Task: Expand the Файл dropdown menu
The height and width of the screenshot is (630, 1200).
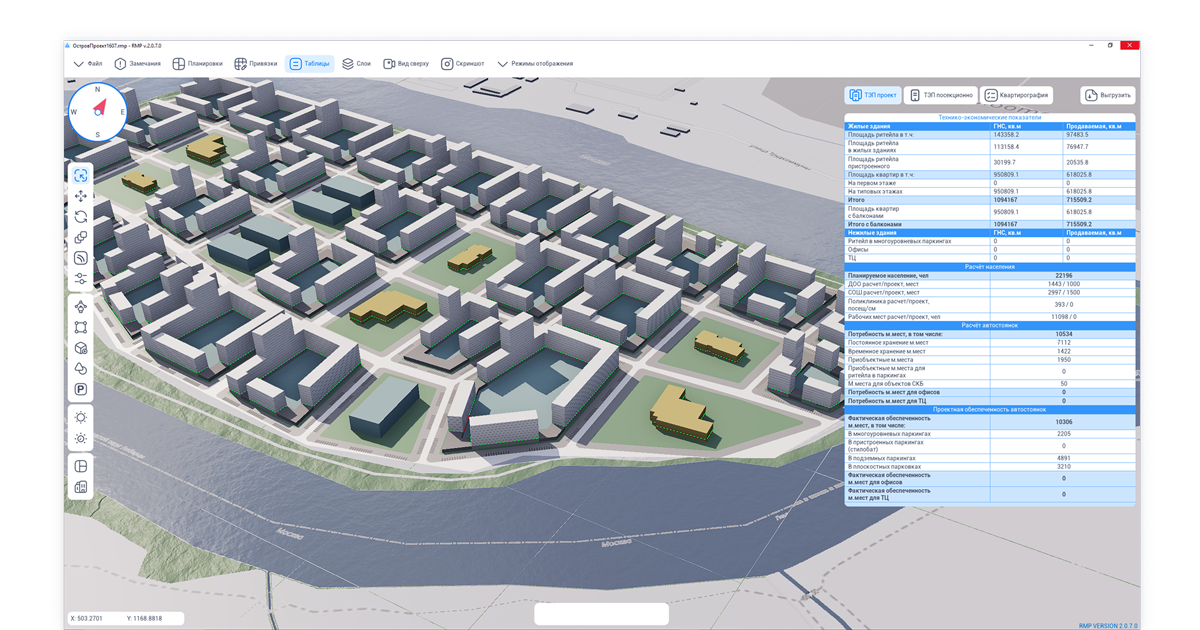Action: 88,63
